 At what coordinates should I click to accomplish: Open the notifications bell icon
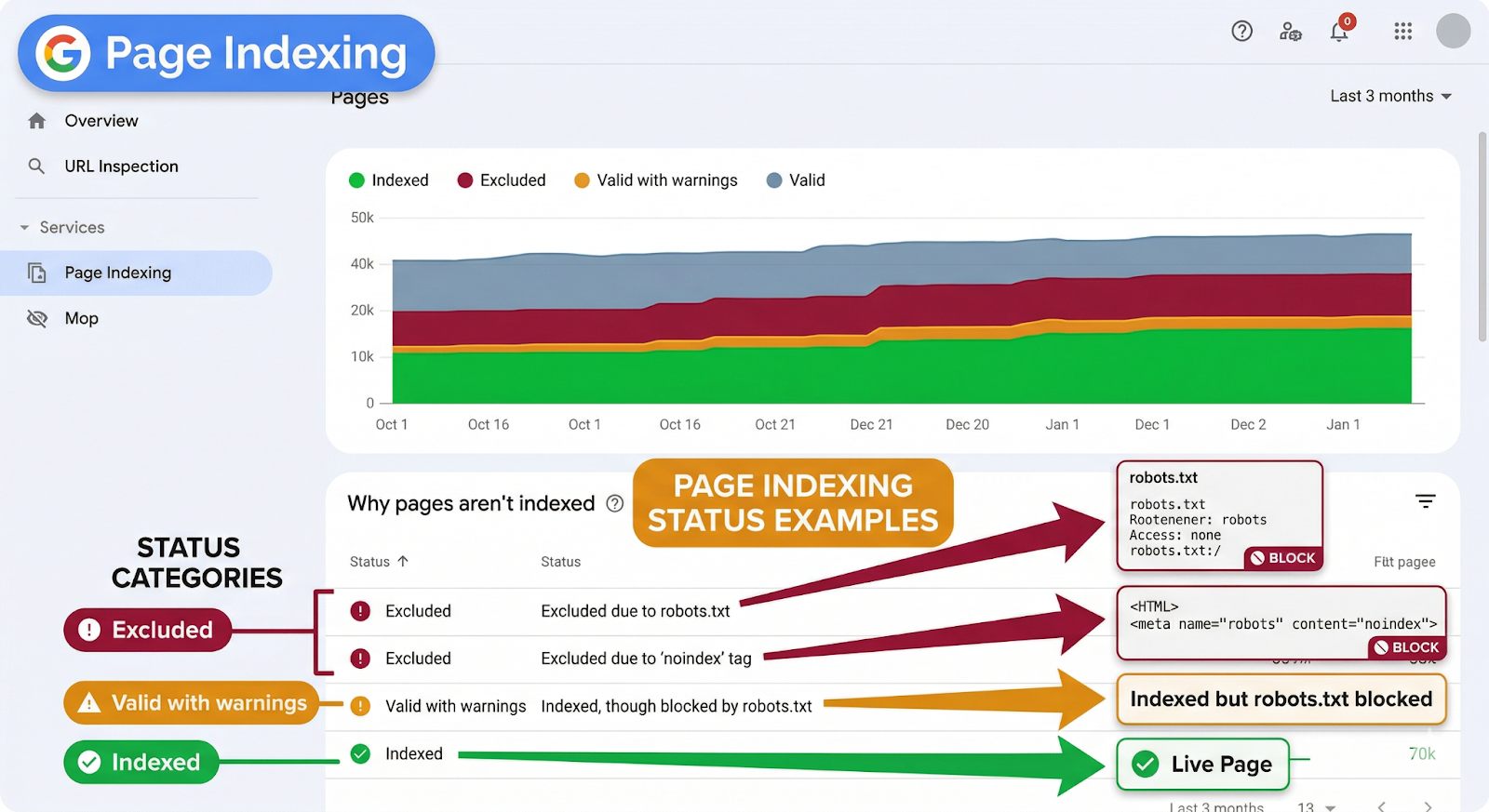(x=1339, y=32)
